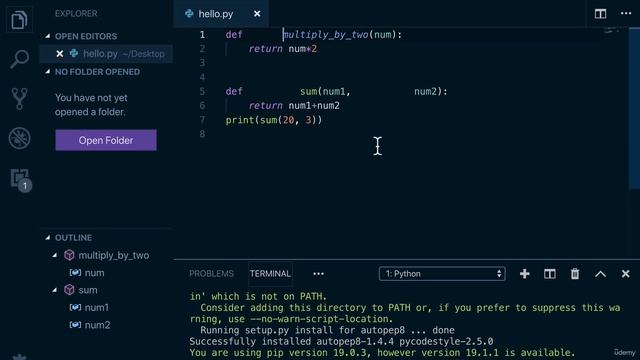Select hello.py in Open Editors
Image resolution: width=640 pixels, height=360 pixels.
106,53
